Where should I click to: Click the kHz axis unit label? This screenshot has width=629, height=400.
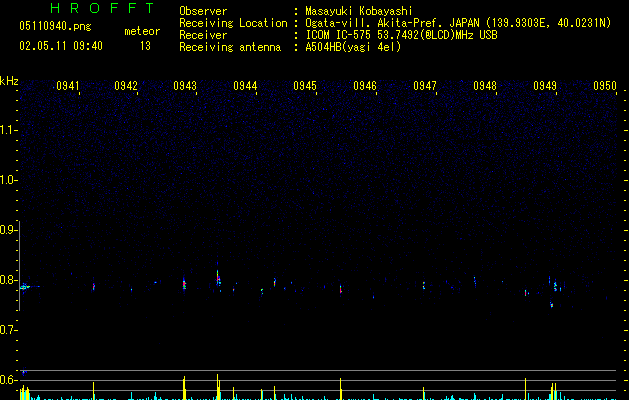pos(9,81)
